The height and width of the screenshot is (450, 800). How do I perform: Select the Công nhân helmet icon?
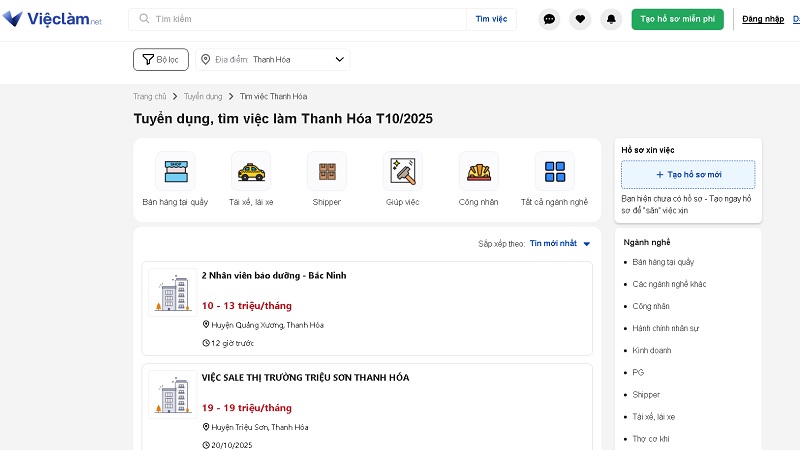tap(479, 171)
